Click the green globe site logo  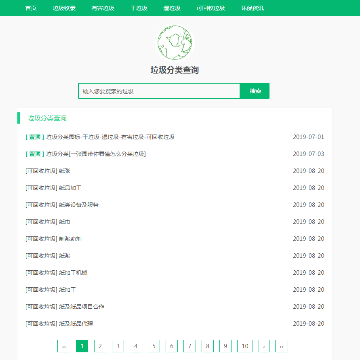click(x=175, y=43)
